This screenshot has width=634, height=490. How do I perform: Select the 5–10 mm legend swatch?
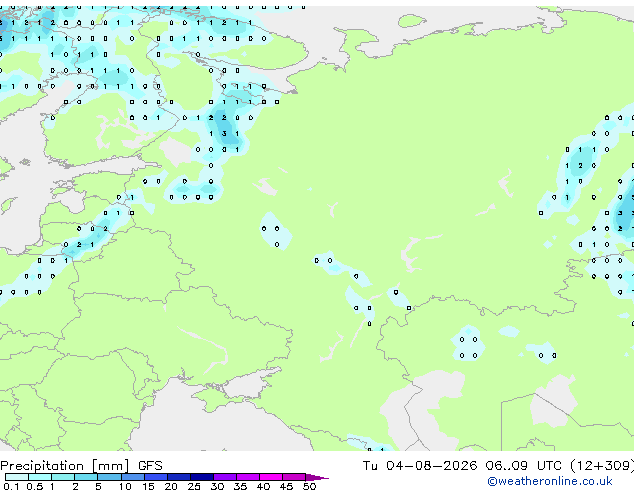(x=109, y=477)
